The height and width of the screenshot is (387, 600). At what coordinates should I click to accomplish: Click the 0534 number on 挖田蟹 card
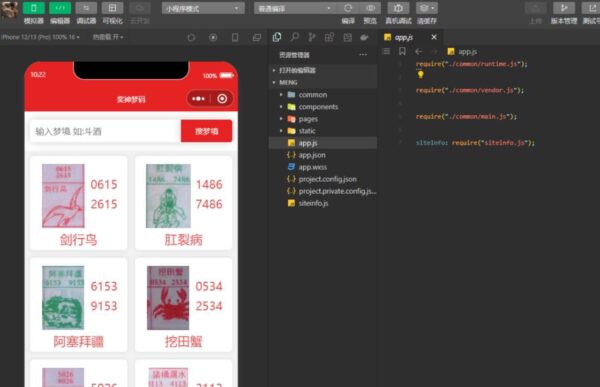[209, 286]
